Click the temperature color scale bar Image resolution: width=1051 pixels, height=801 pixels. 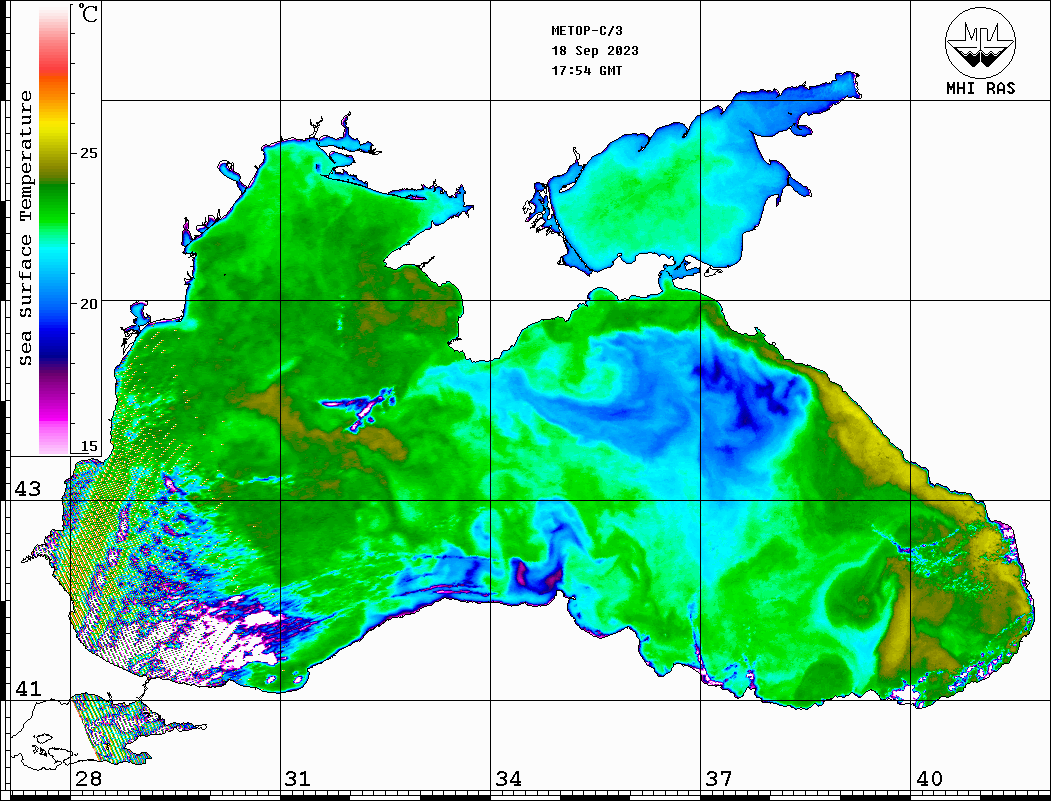pos(54,229)
